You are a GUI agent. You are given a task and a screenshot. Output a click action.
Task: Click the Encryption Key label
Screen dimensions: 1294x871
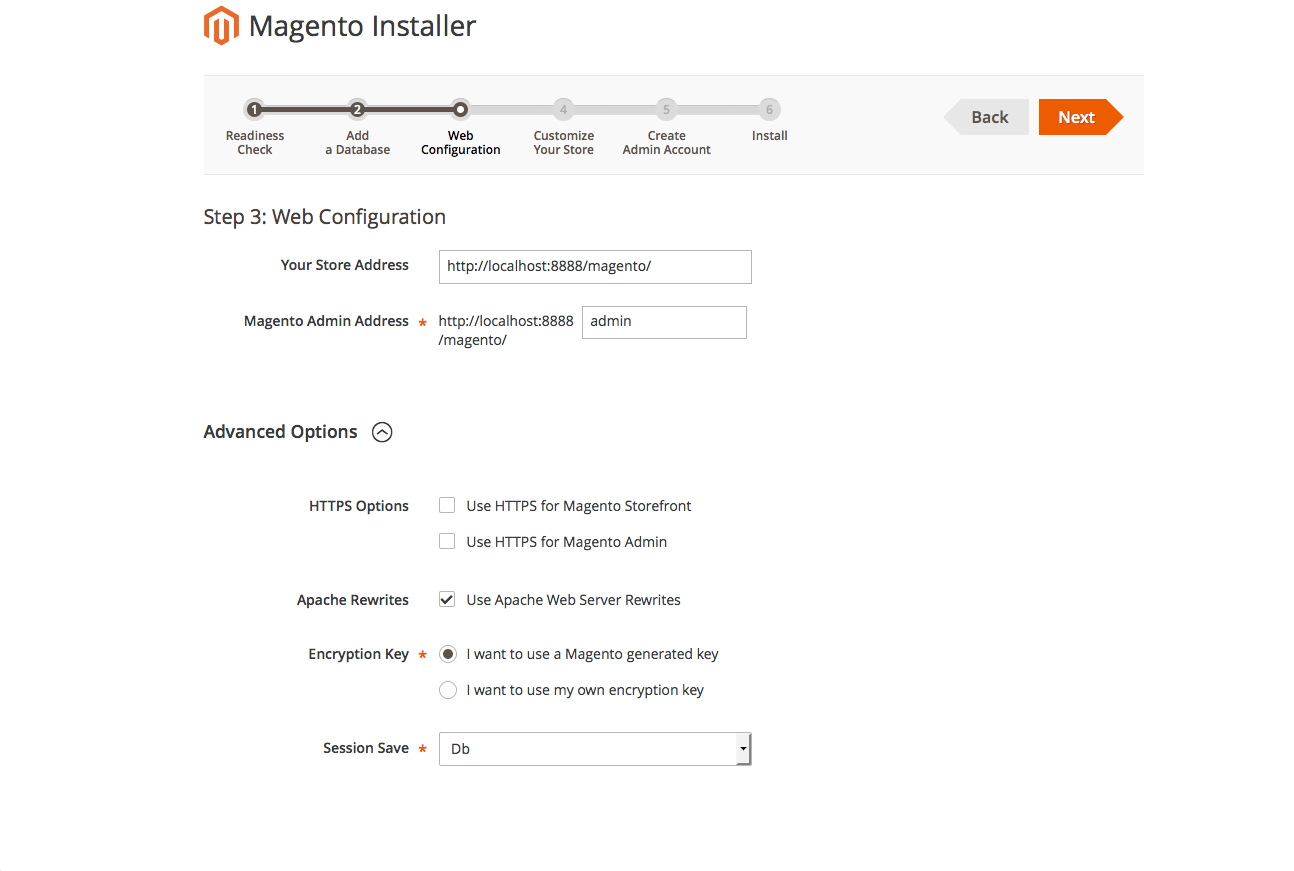tap(358, 654)
